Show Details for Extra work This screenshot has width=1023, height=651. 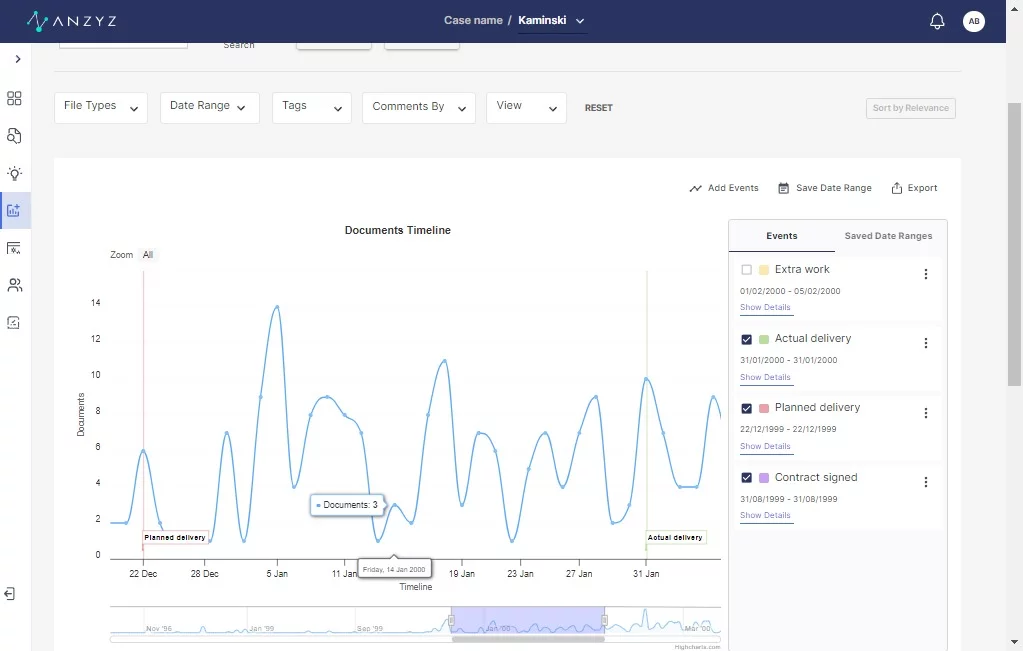click(765, 307)
